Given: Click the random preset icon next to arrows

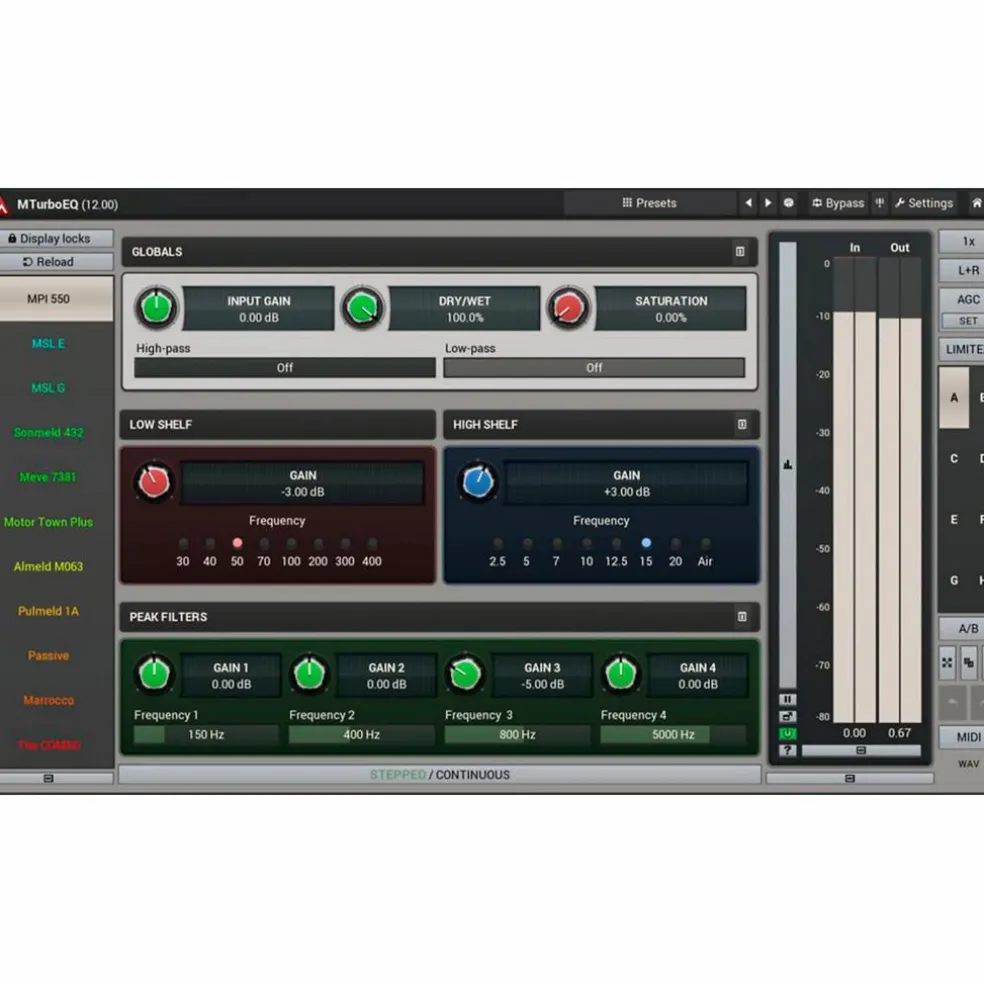Looking at the screenshot, I should point(789,203).
